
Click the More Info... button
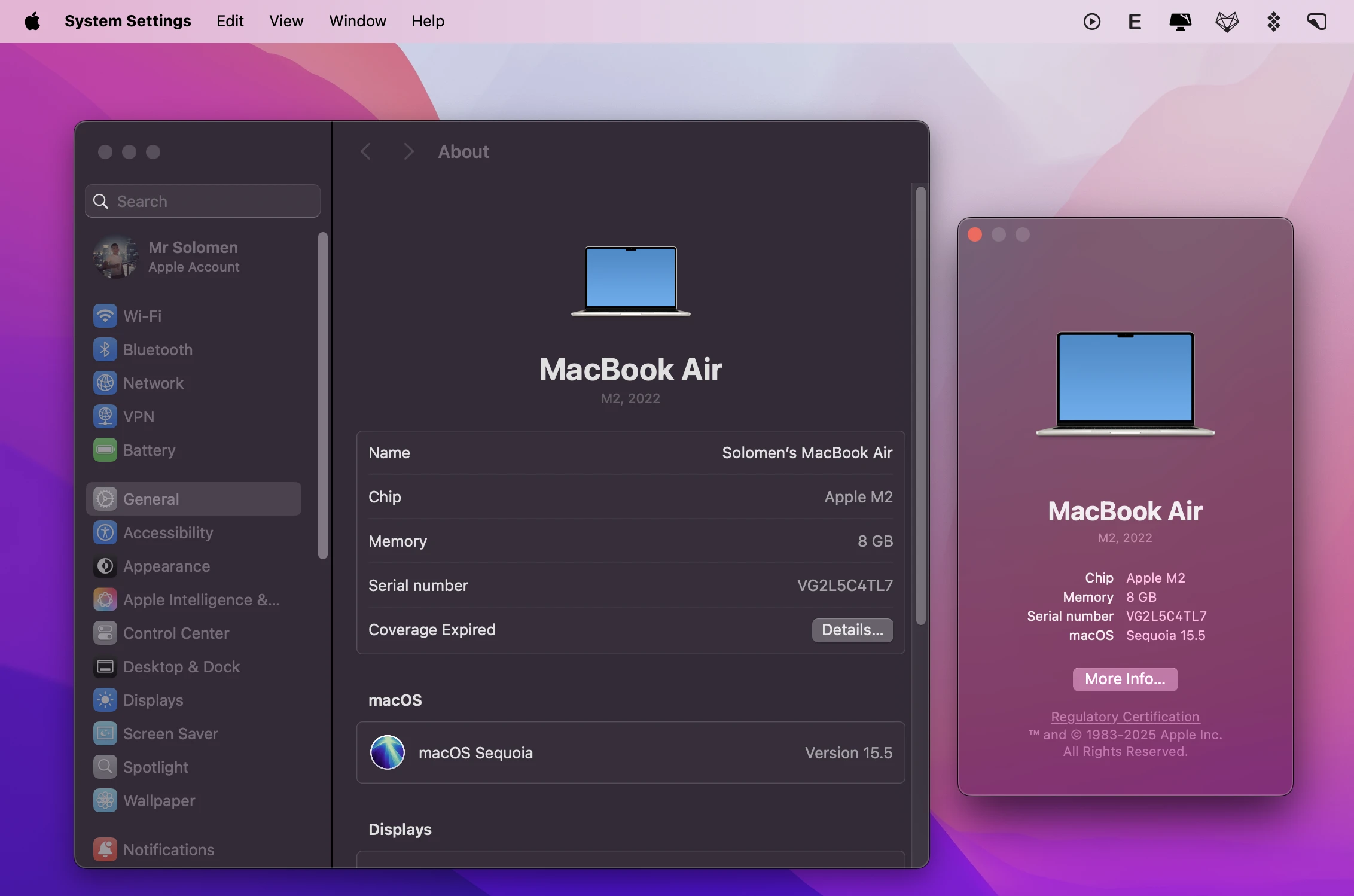pyautogui.click(x=1125, y=679)
